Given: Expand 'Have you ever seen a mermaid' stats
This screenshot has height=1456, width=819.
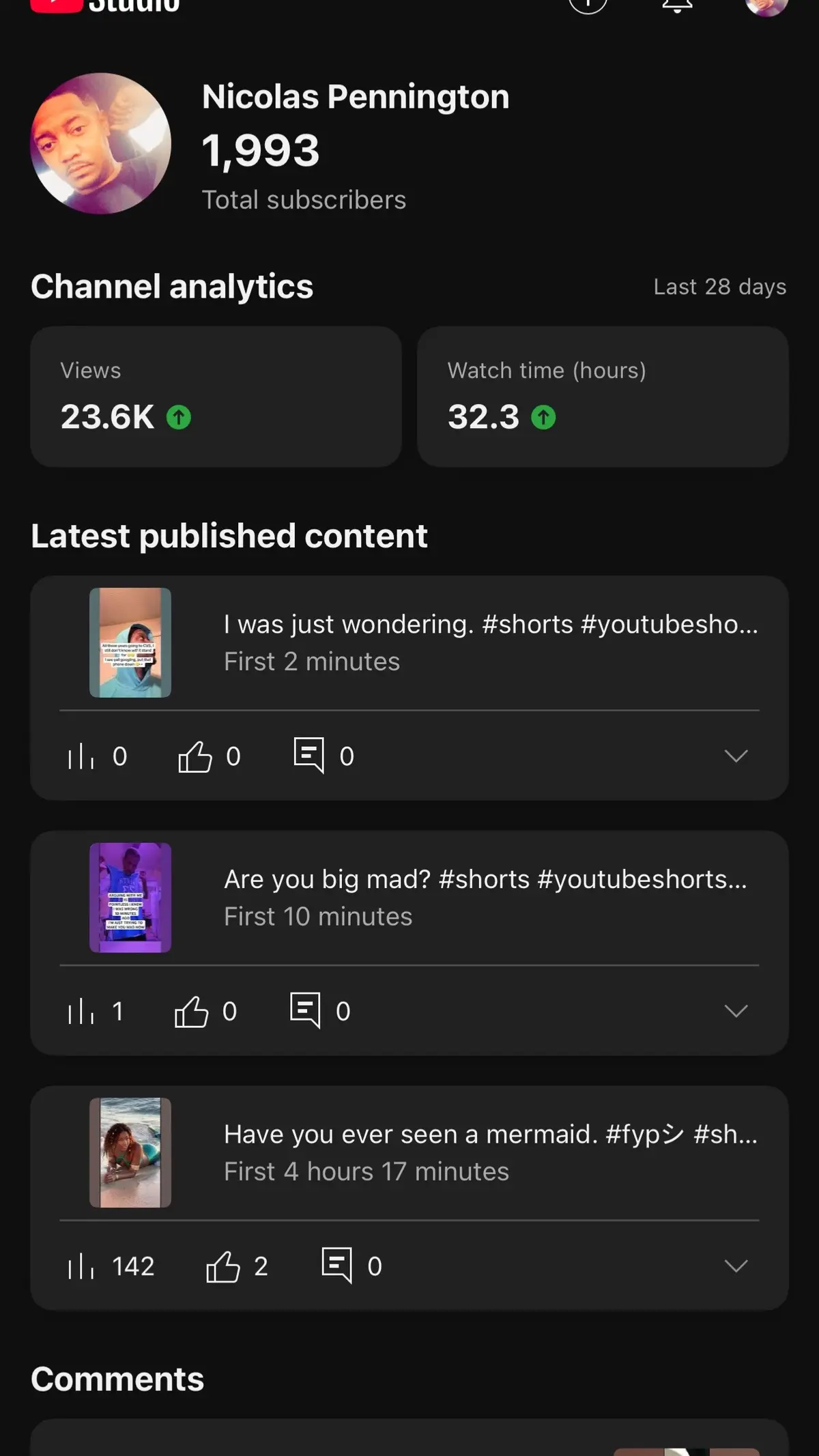Looking at the screenshot, I should pos(736,1266).
